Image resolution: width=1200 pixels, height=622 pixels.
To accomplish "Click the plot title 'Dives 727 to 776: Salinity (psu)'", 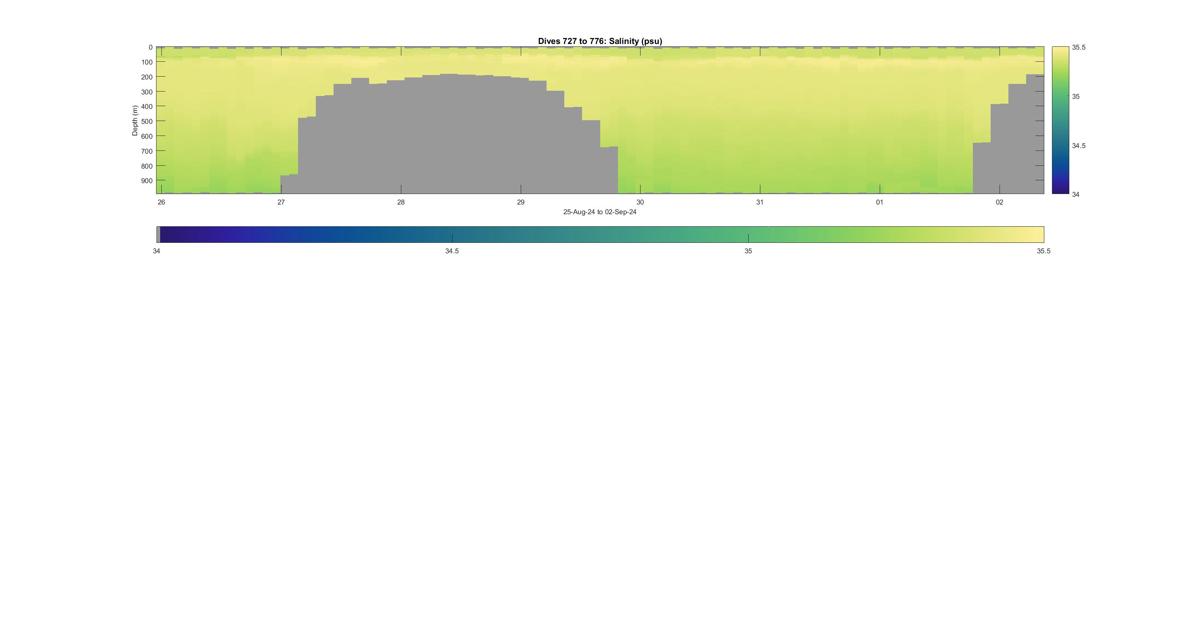I will 600,41.
